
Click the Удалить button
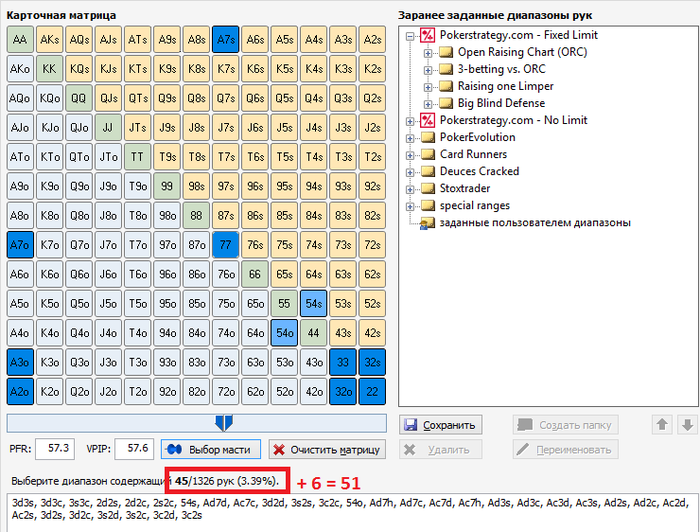[x=441, y=449]
